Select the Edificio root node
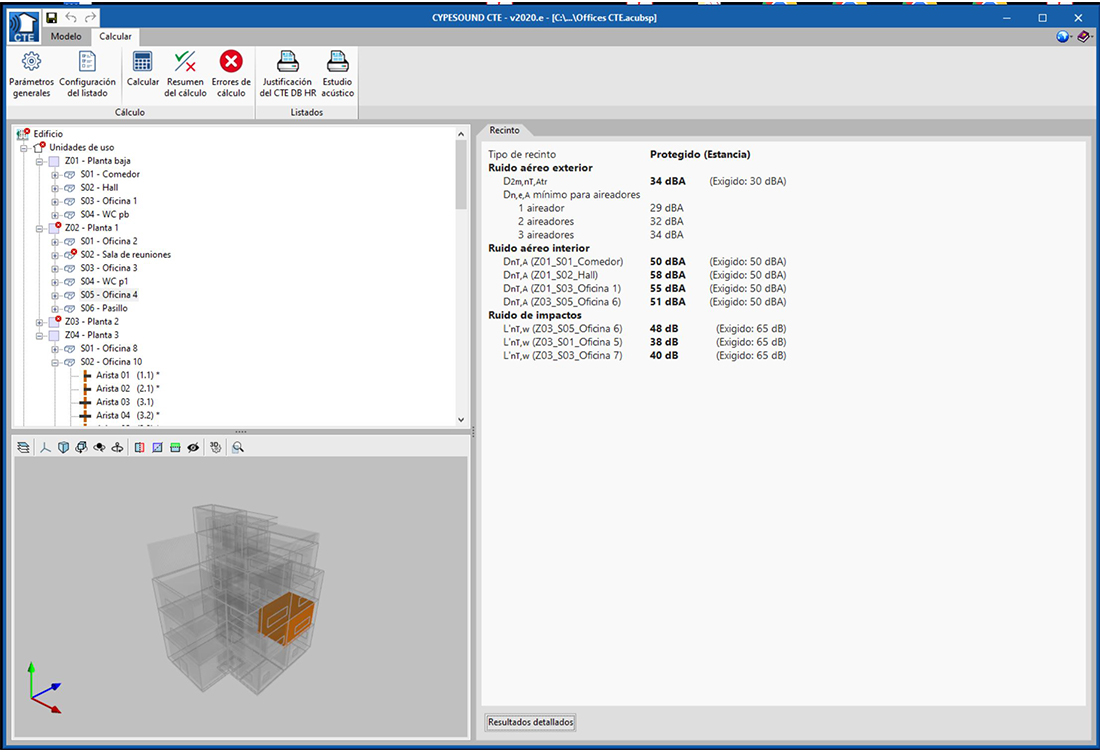This screenshot has height=752, width=1100. click(48, 134)
